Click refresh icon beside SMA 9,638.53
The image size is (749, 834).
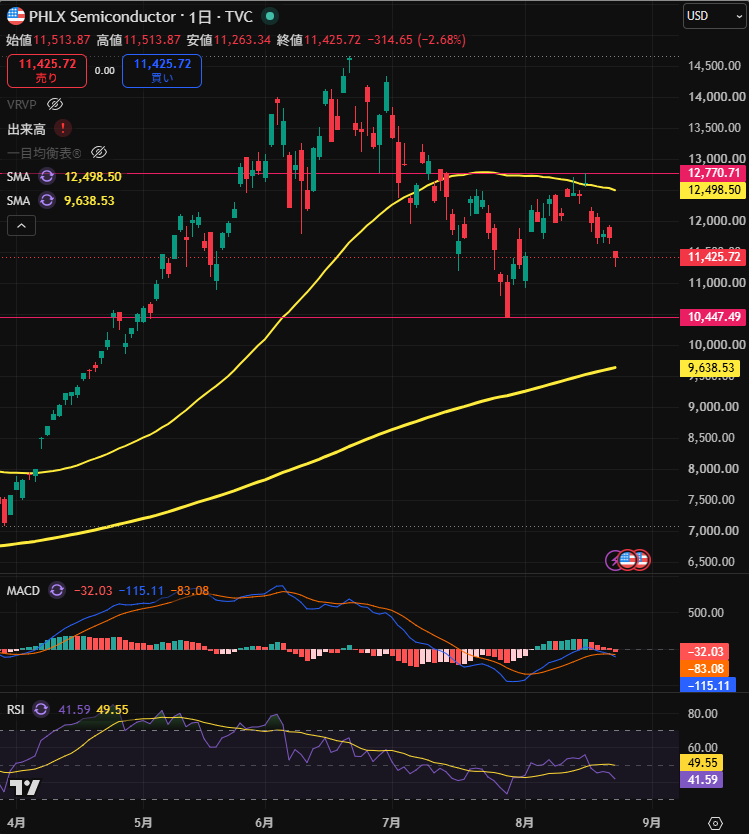(x=47, y=200)
